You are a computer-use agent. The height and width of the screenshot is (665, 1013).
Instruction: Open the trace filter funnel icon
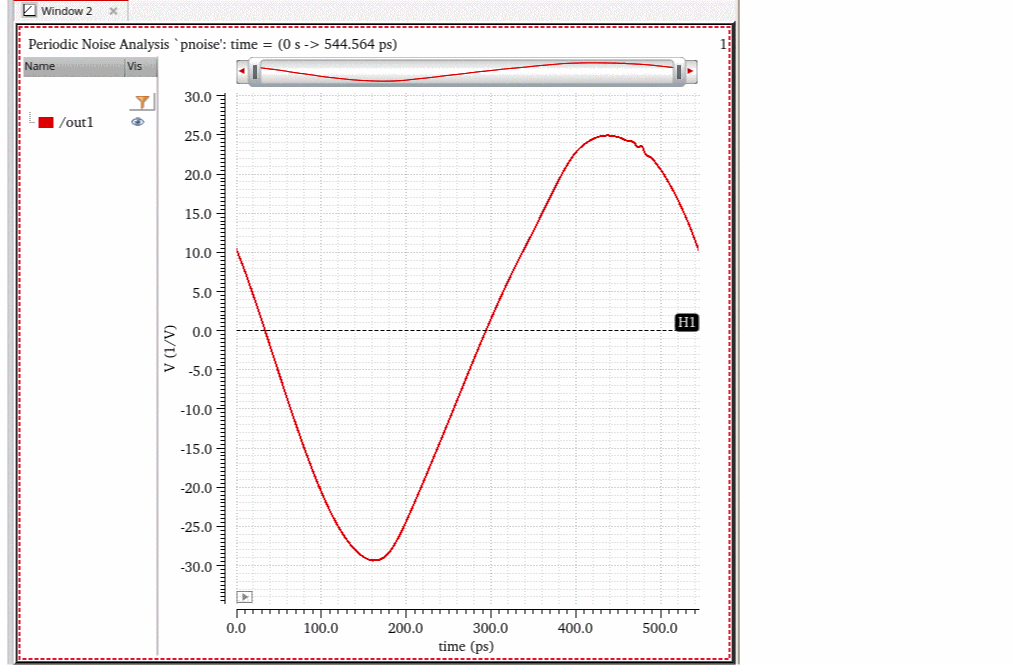coord(142,102)
